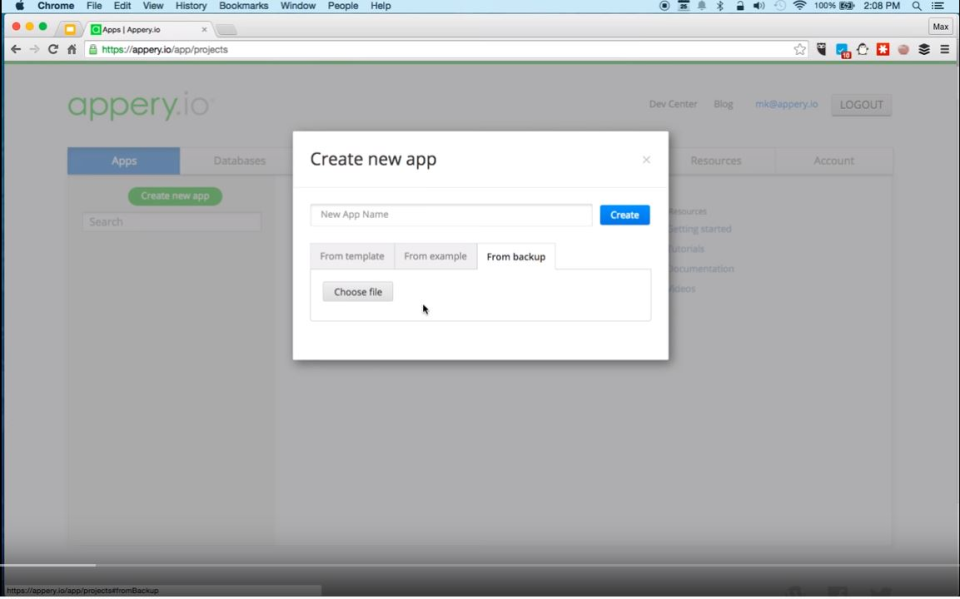Click the New App Name field
Screen dimensions: 960x599
450,214
